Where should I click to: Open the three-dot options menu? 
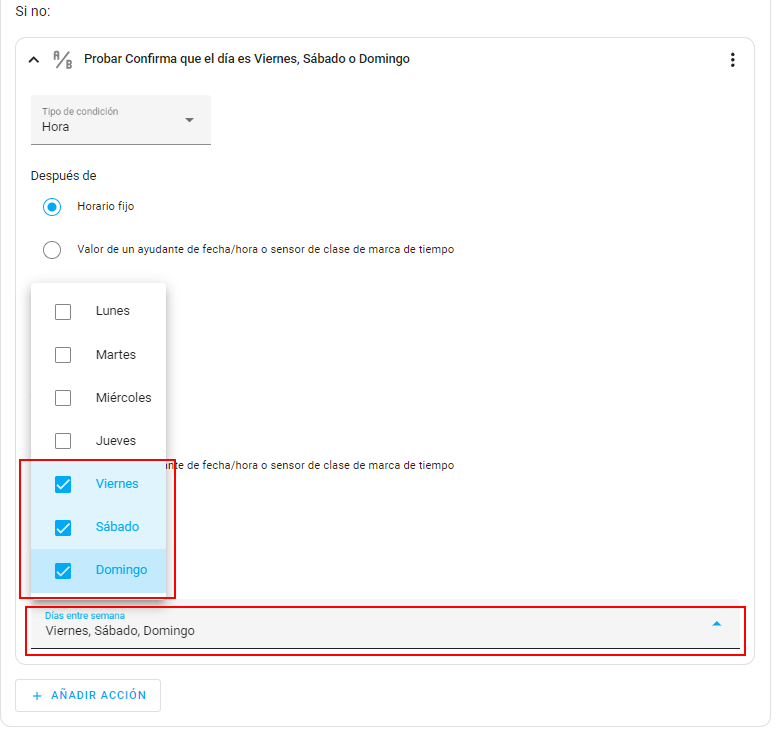(732, 60)
